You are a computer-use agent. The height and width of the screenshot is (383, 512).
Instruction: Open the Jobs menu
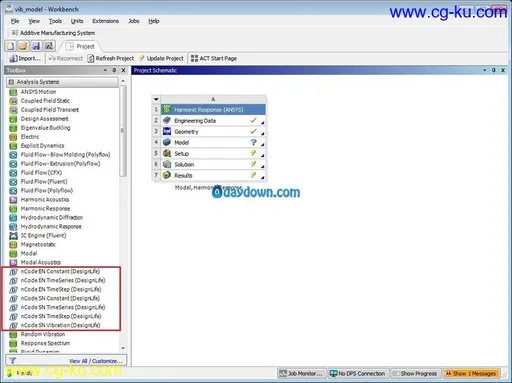pos(134,21)
